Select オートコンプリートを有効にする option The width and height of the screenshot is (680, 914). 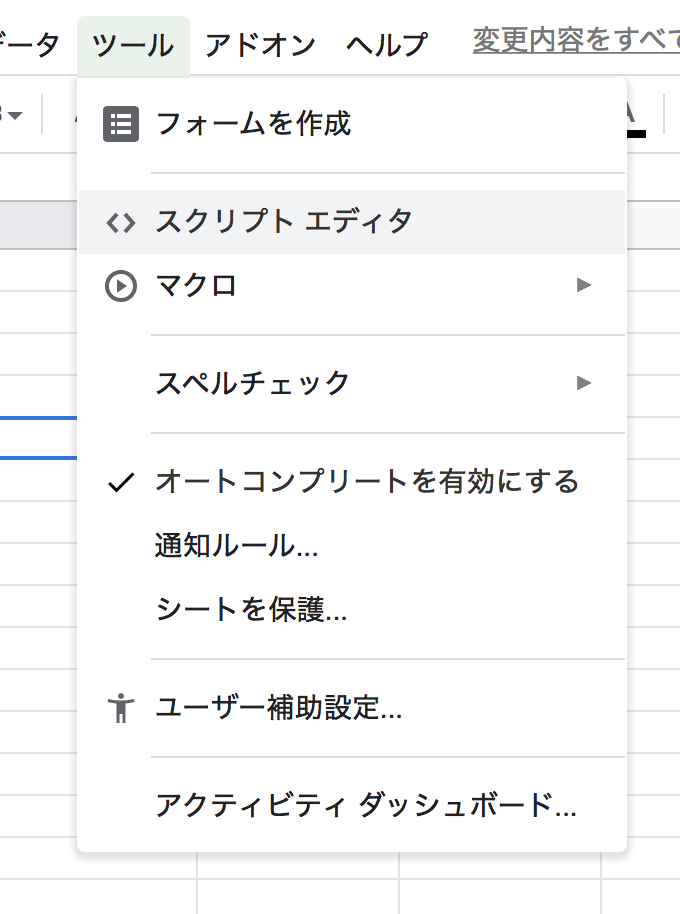click(352, 481)
